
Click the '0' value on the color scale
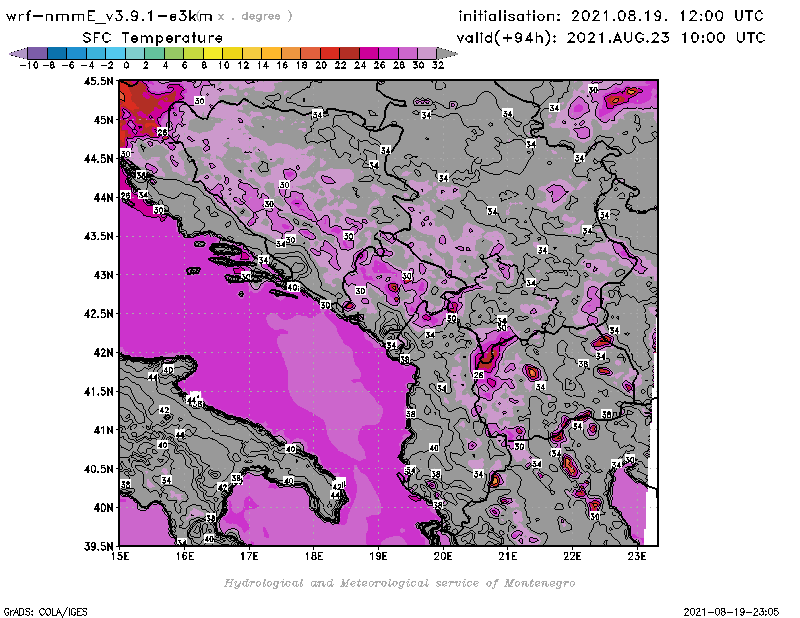tap(127, 65)
